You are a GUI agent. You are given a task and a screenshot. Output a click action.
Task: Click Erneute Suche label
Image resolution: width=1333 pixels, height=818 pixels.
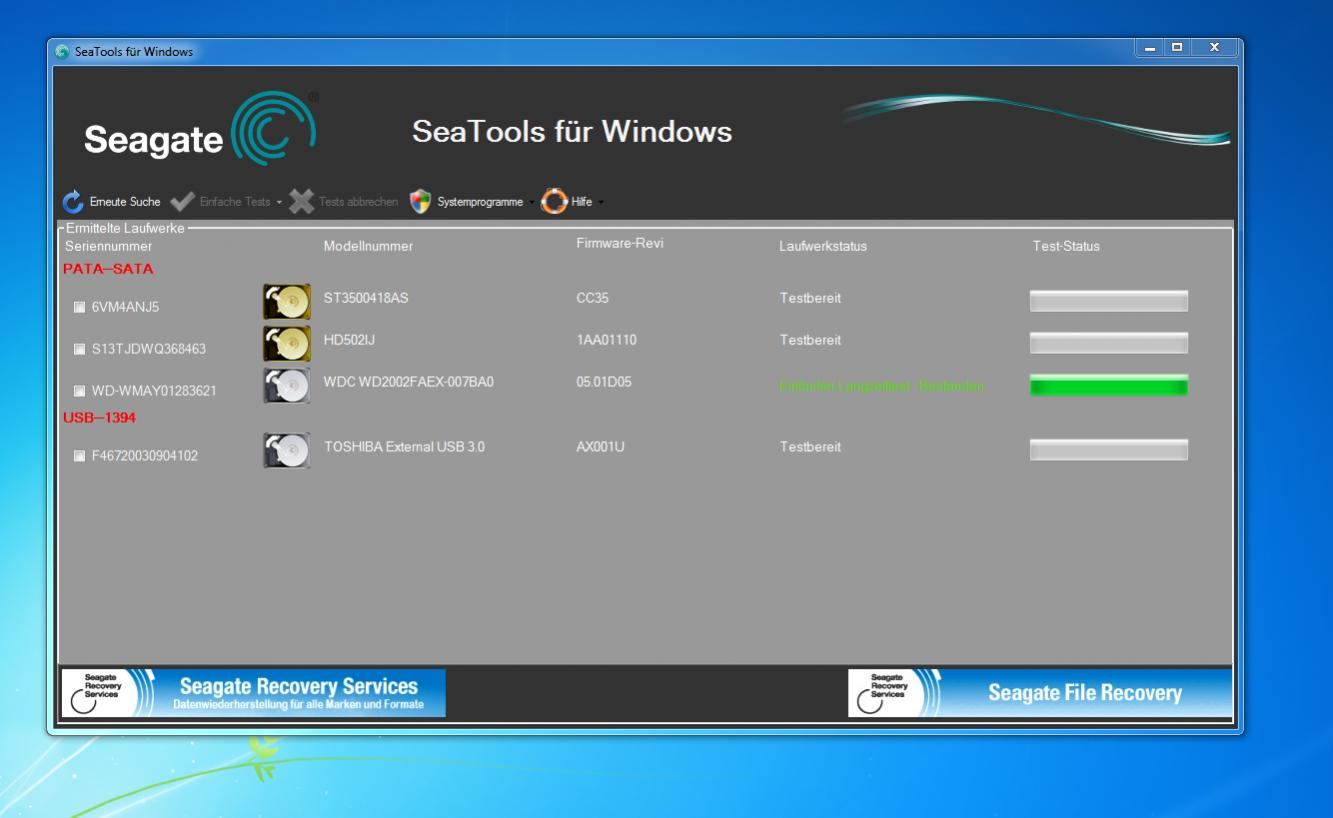[125, 202]
